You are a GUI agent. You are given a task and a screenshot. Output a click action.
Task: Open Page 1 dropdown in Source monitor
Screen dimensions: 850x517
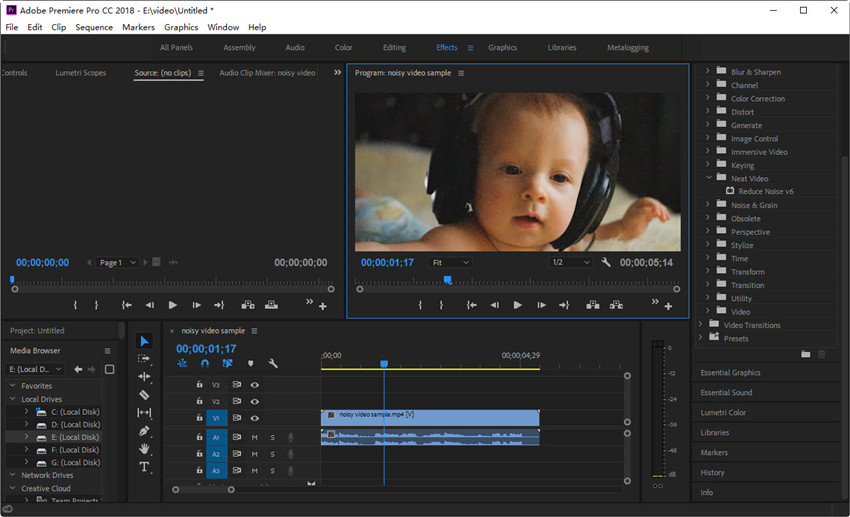click(x=117, y=262)
